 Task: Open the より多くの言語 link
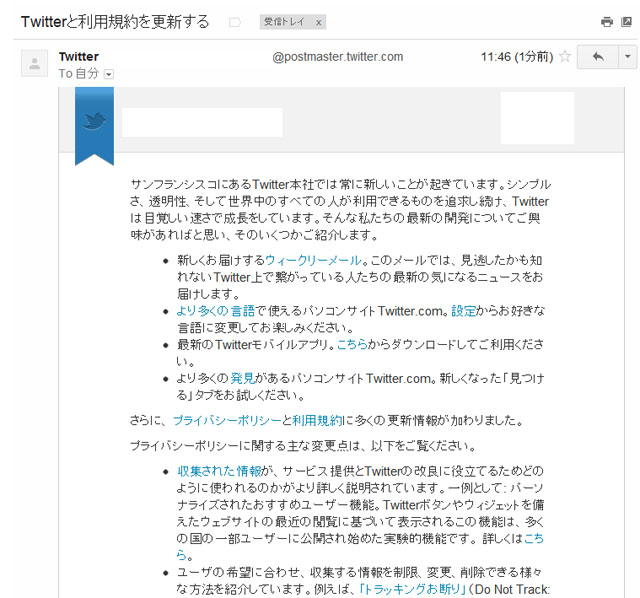(216, 311)
